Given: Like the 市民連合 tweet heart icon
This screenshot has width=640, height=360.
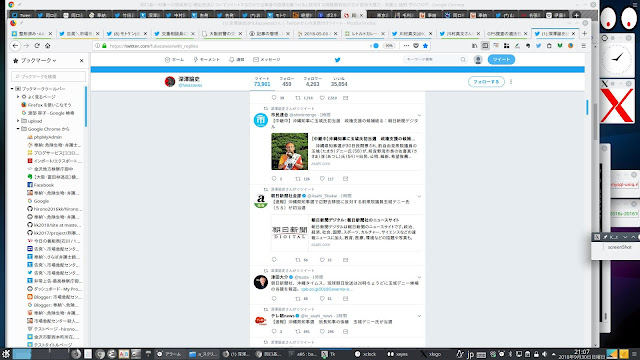Looking at the screenshot, I should [322, 179].
